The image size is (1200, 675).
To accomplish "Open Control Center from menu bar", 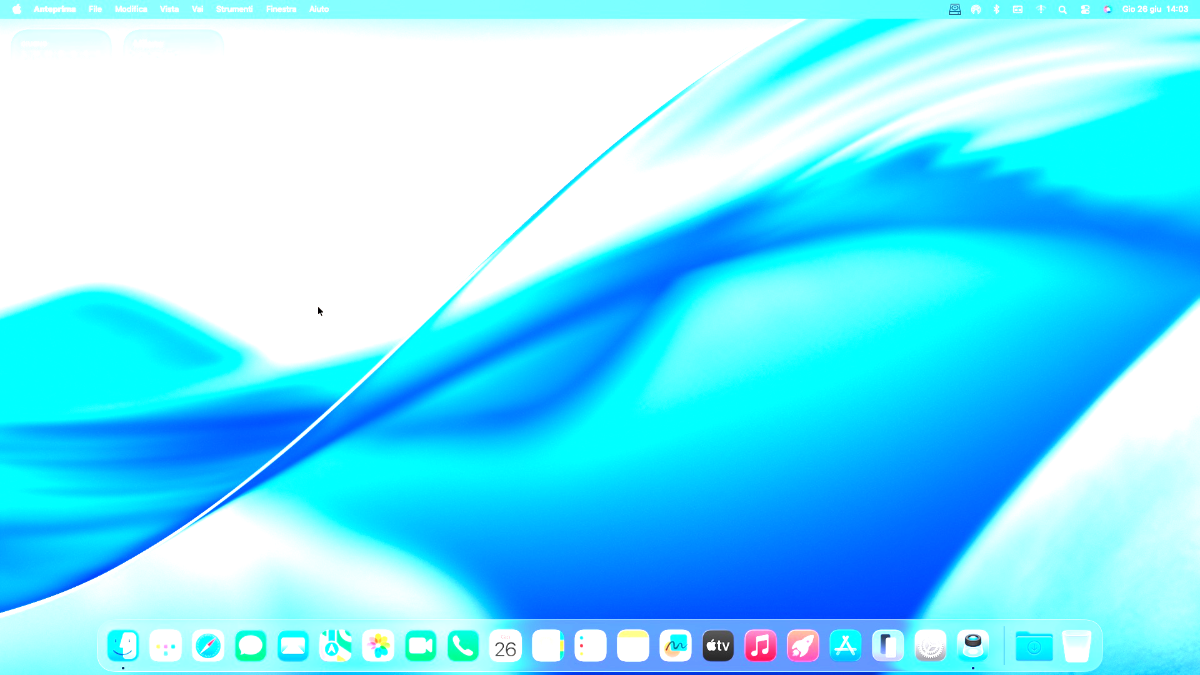I will (1085, 9).
